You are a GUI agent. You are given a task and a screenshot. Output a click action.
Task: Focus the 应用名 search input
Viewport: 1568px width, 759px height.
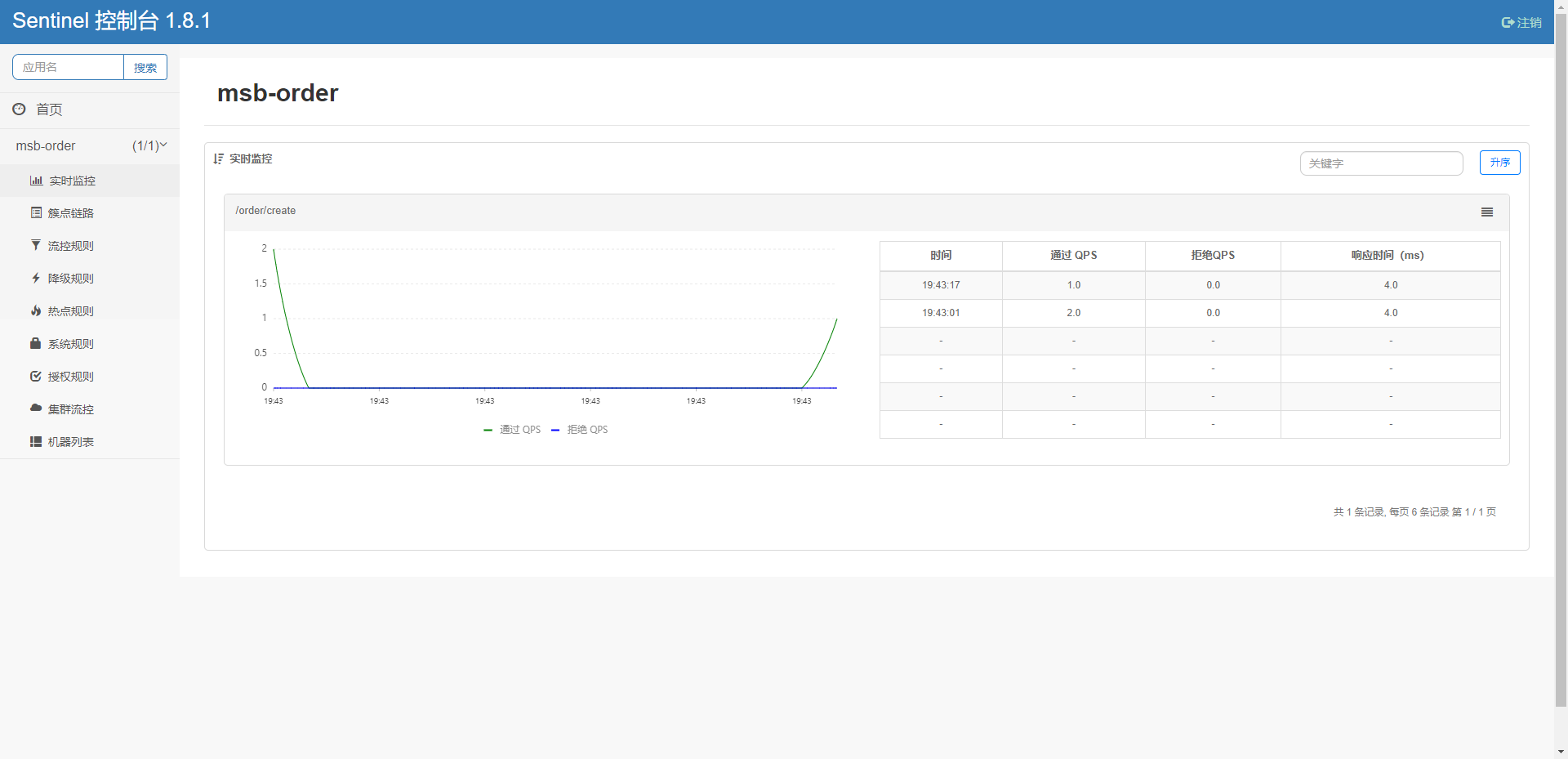click(x=68, y=67)
